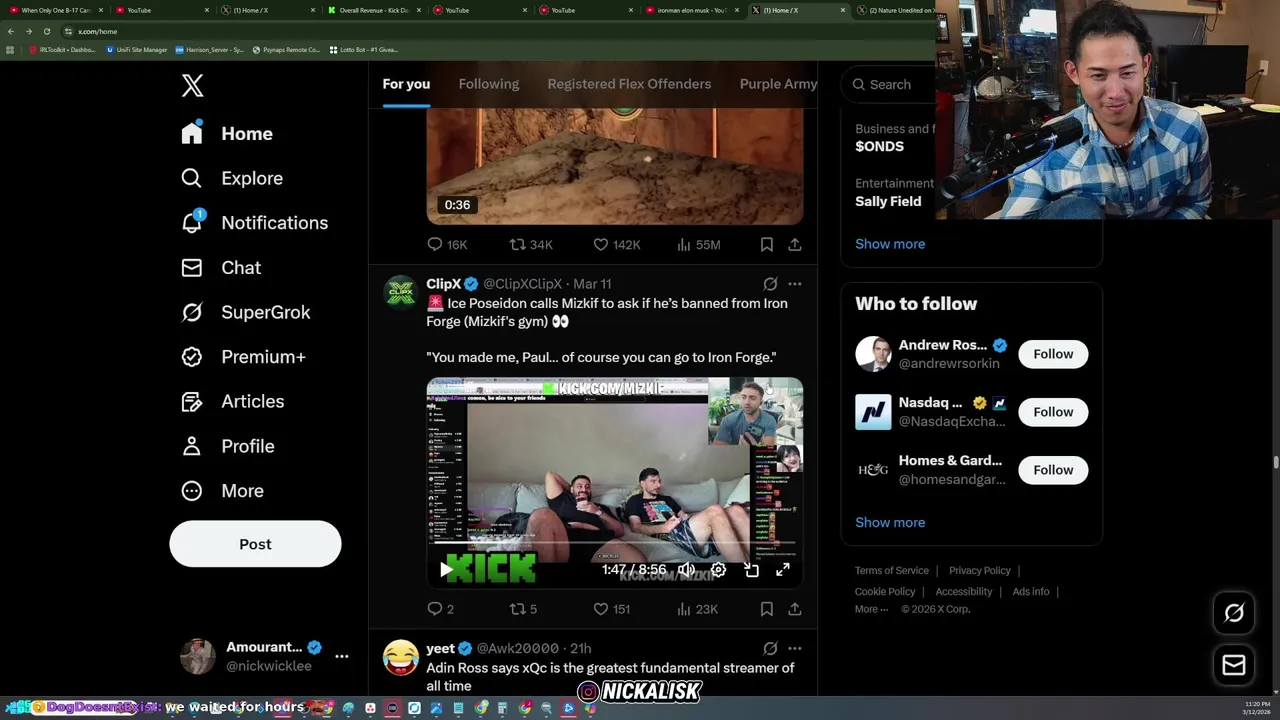Open the ClipX profile avatar
Screen dimensions: 1280x720
[401, 292]
